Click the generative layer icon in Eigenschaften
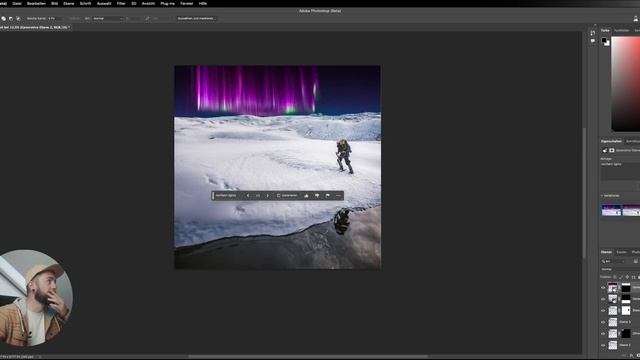This screenshot has width=640, height=360. click(x=605, y=150)
